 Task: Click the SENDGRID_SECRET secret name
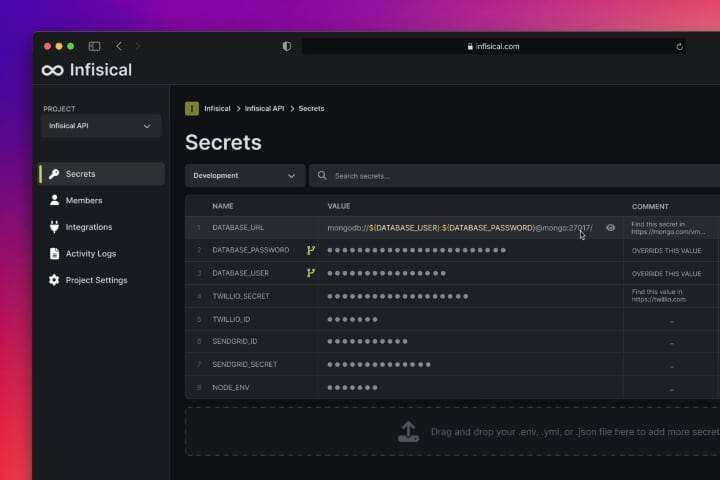pyautogui.click(x=245, y=364)
